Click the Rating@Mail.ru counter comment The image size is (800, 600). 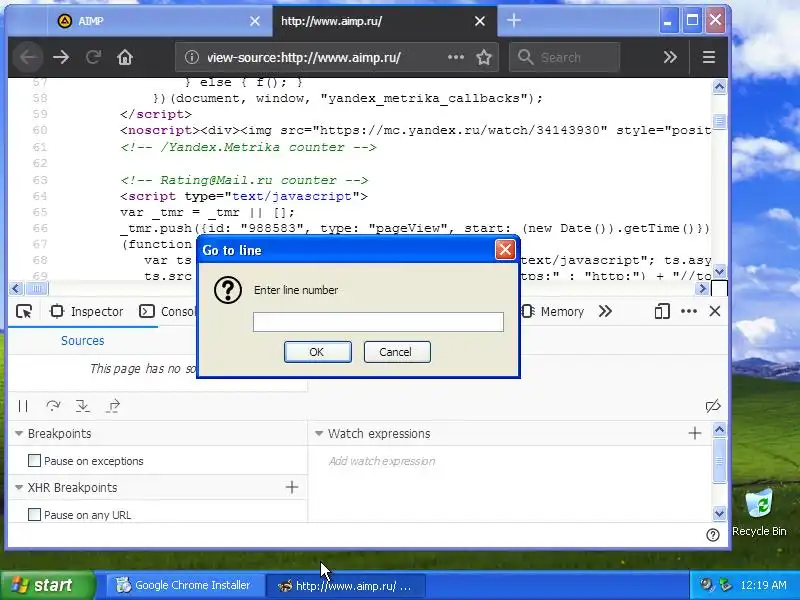(x=244, y=180)
